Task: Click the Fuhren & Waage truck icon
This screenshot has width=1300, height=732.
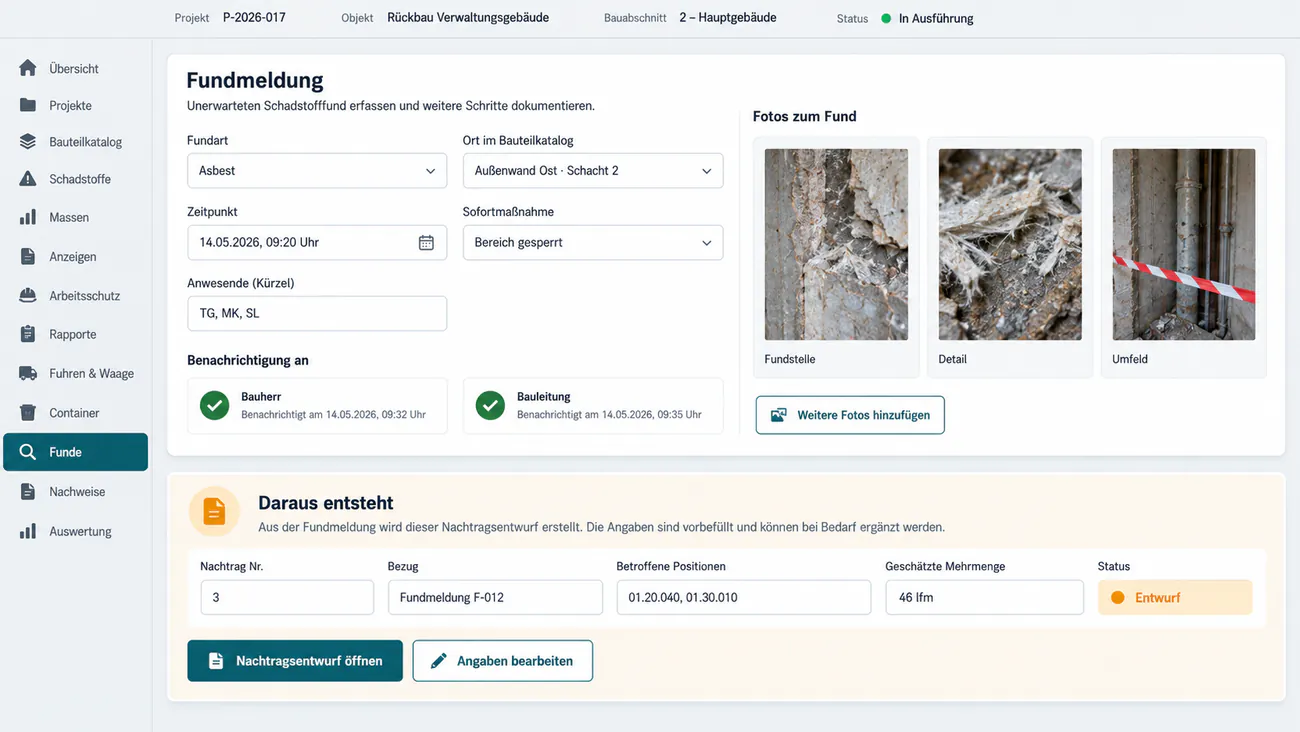Action: 28,373
